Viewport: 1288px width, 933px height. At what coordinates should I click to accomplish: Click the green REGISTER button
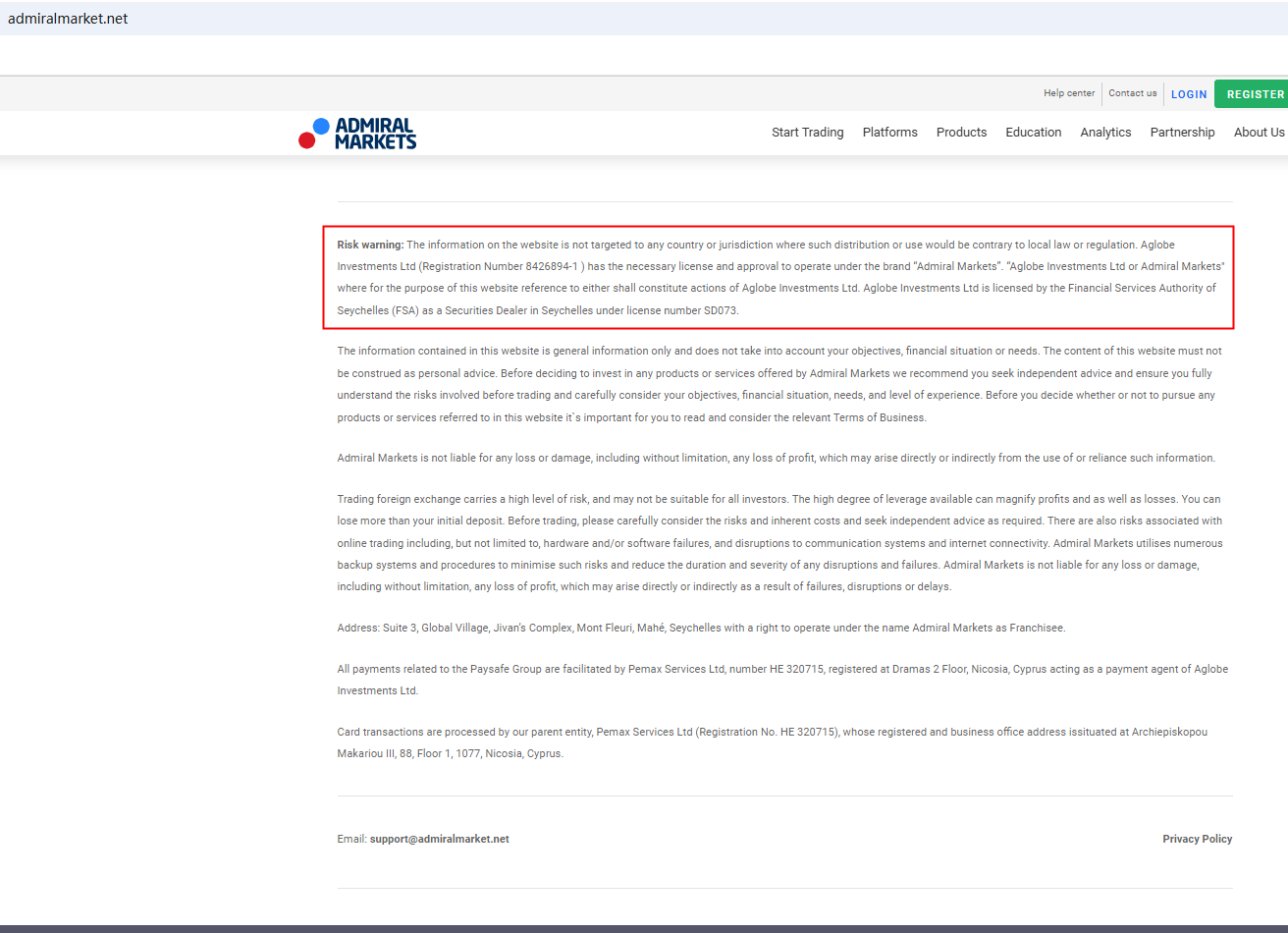click(x=1252, y=94)
